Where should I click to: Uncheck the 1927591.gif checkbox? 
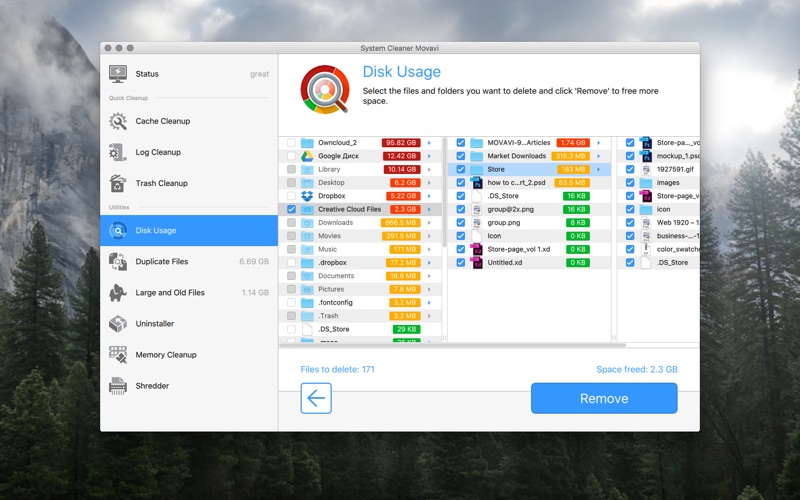pyautogui.click(x=630, y=169)
